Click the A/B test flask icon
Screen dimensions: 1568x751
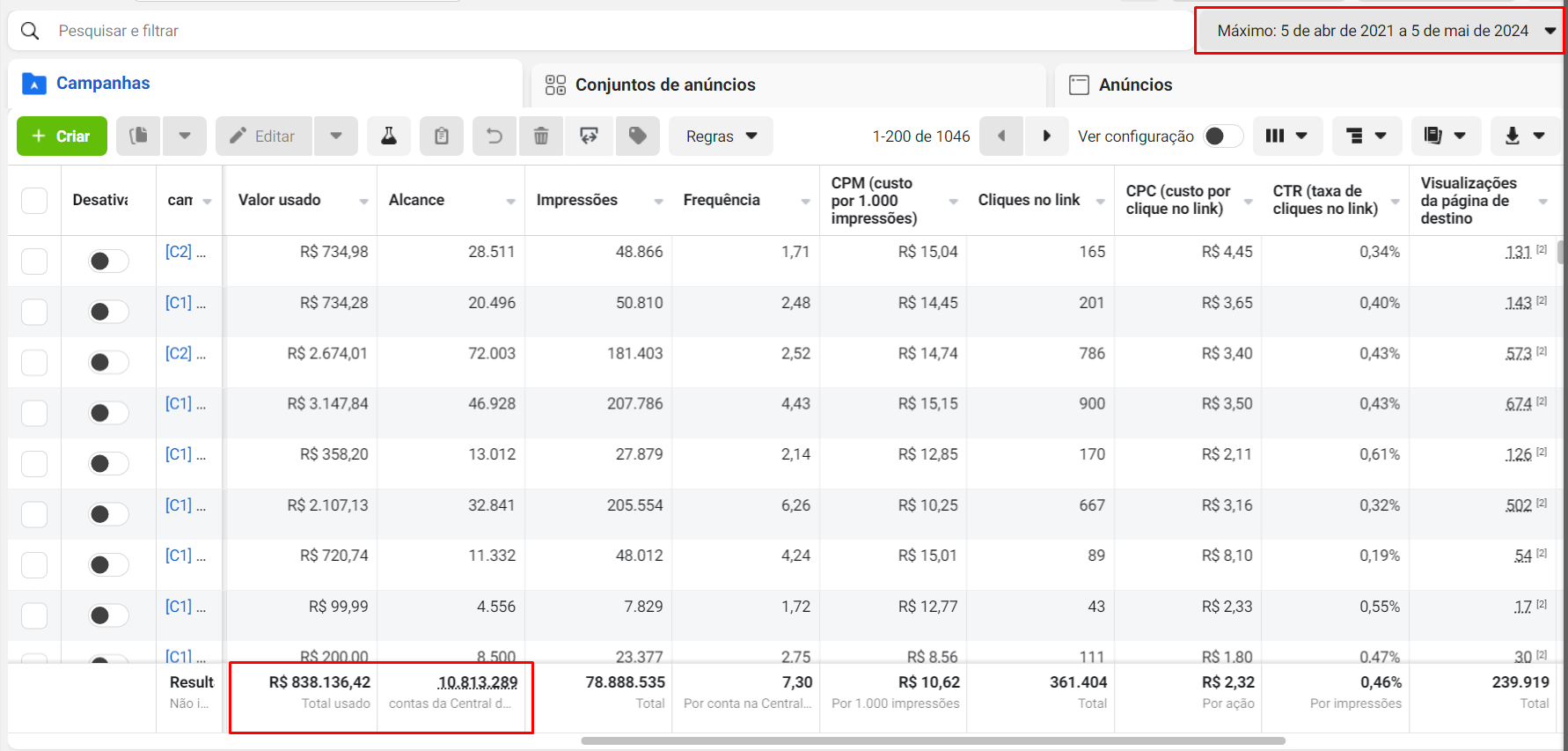(388, 136)
